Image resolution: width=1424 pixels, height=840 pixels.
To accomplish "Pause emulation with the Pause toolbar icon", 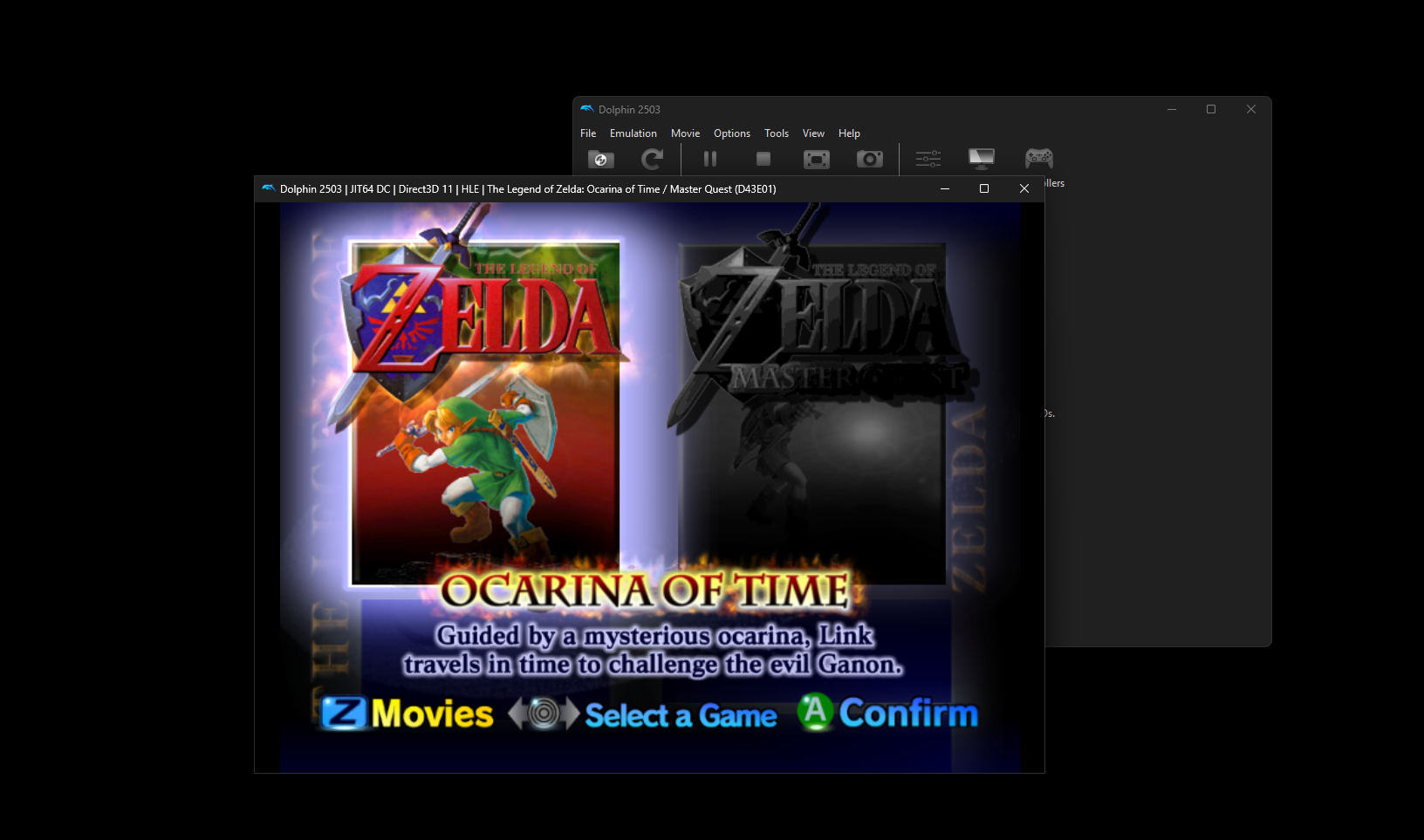I will coord(710,159).
